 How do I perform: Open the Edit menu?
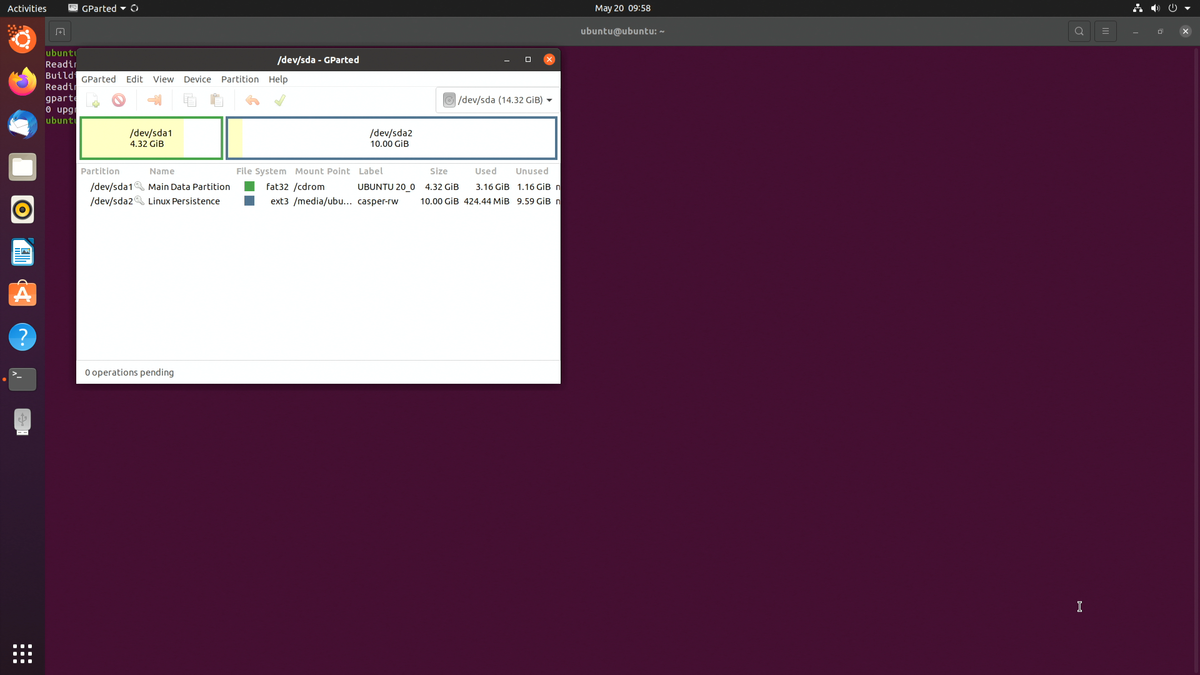[134, 79]
